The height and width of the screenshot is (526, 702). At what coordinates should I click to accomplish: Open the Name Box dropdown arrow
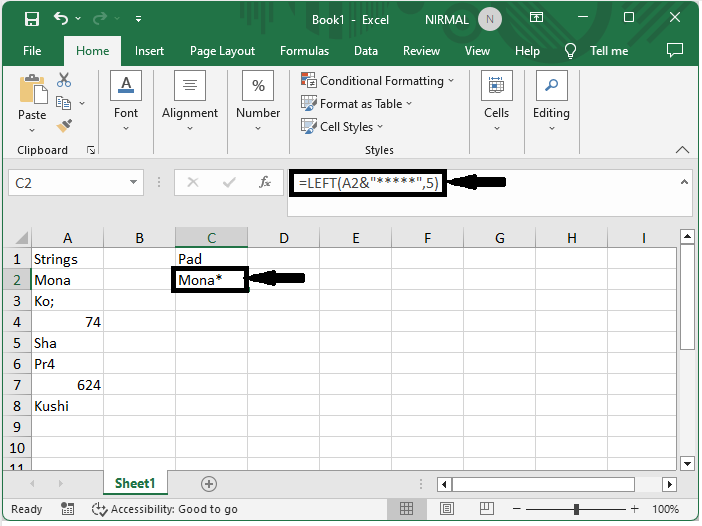133,182
